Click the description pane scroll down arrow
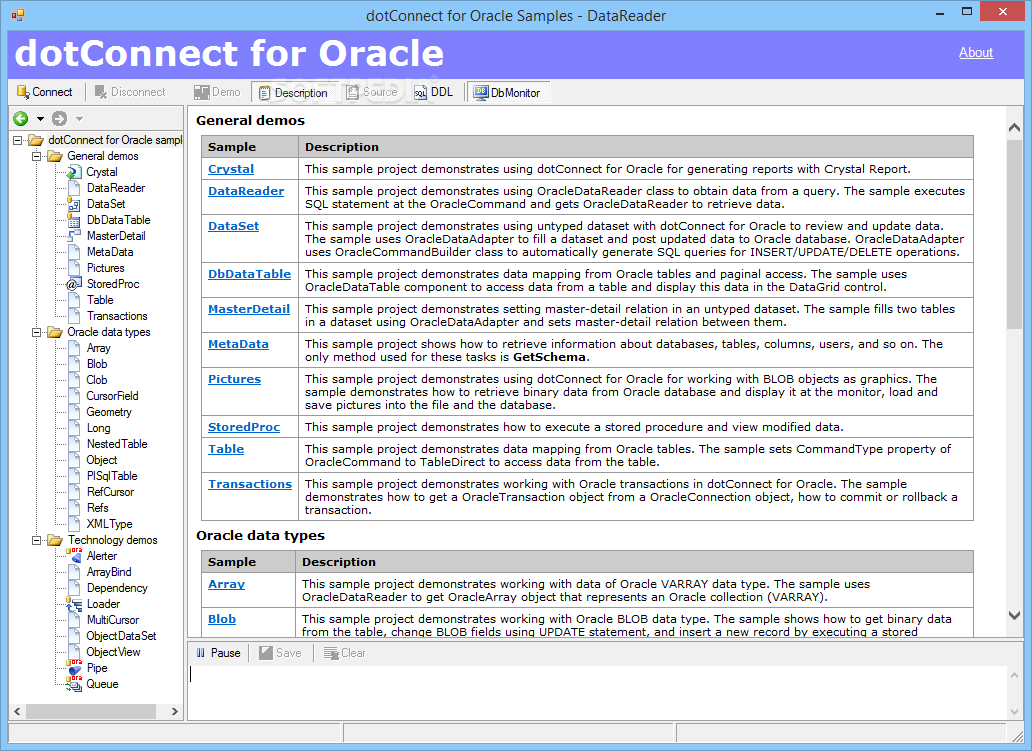The height and width of the screenshot is (751, 1032). tap(1014, 615)
